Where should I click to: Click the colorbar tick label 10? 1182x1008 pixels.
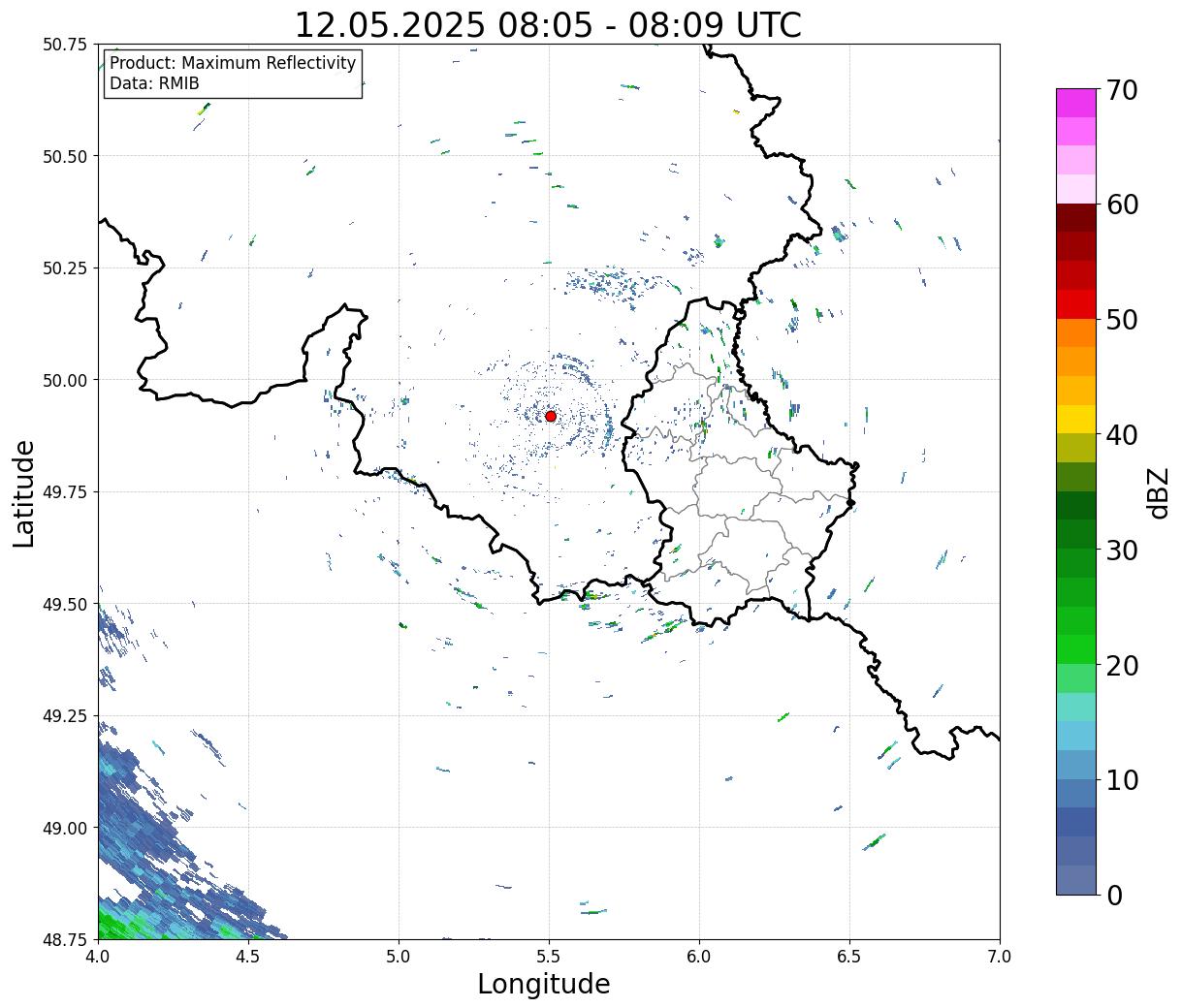(1121, 779)
